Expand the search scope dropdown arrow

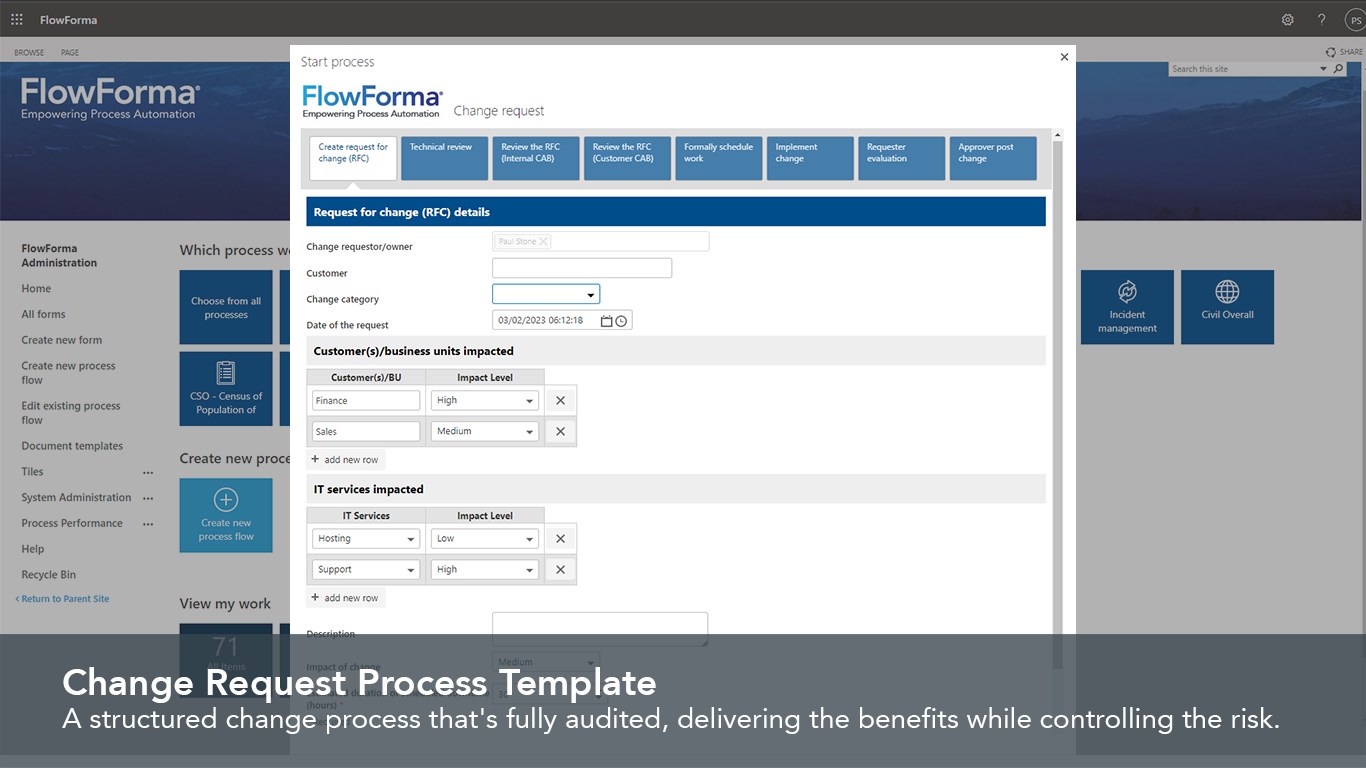coord(1324,69)
